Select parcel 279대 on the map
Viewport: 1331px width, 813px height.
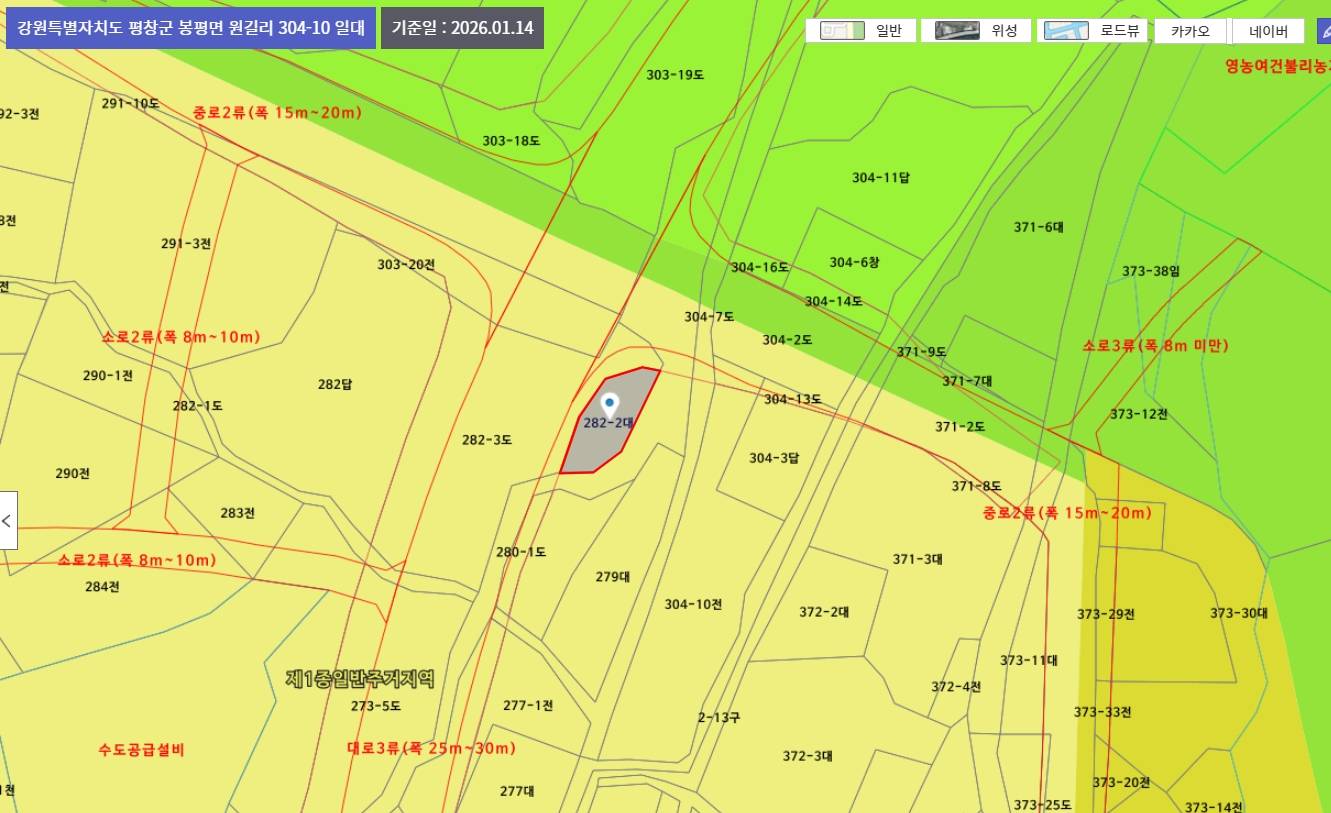coord(612,577)
